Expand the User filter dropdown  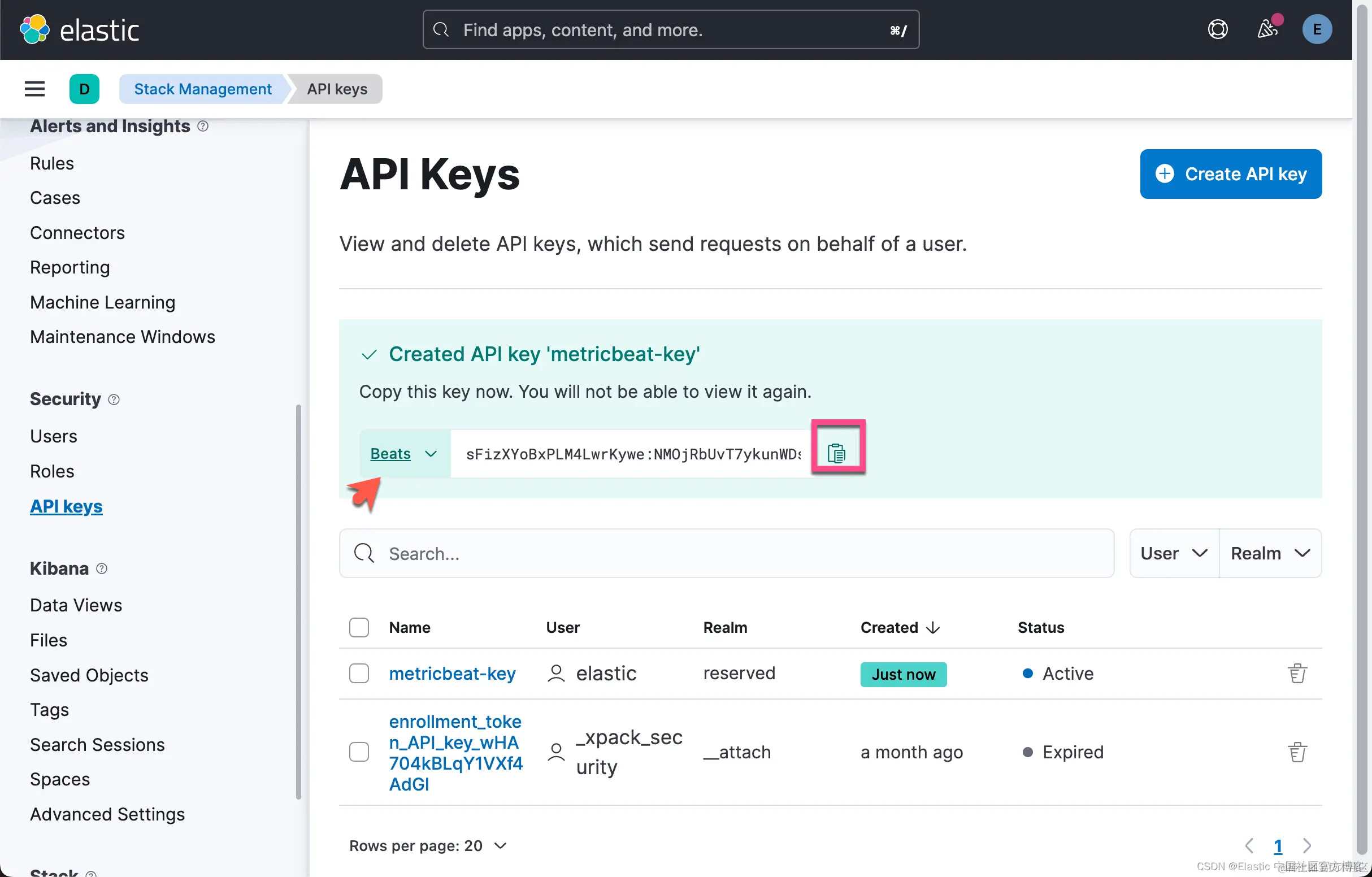click(x=1174, y=553)
